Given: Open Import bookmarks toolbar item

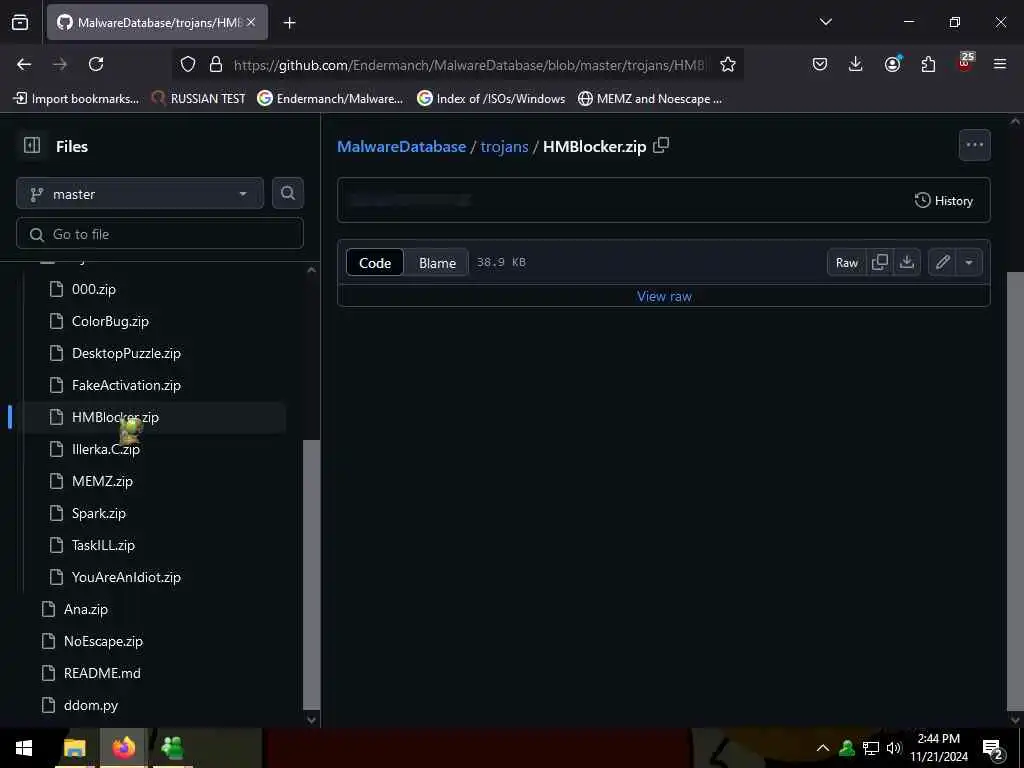Looking at the screenshot, I should coord(76,99).
